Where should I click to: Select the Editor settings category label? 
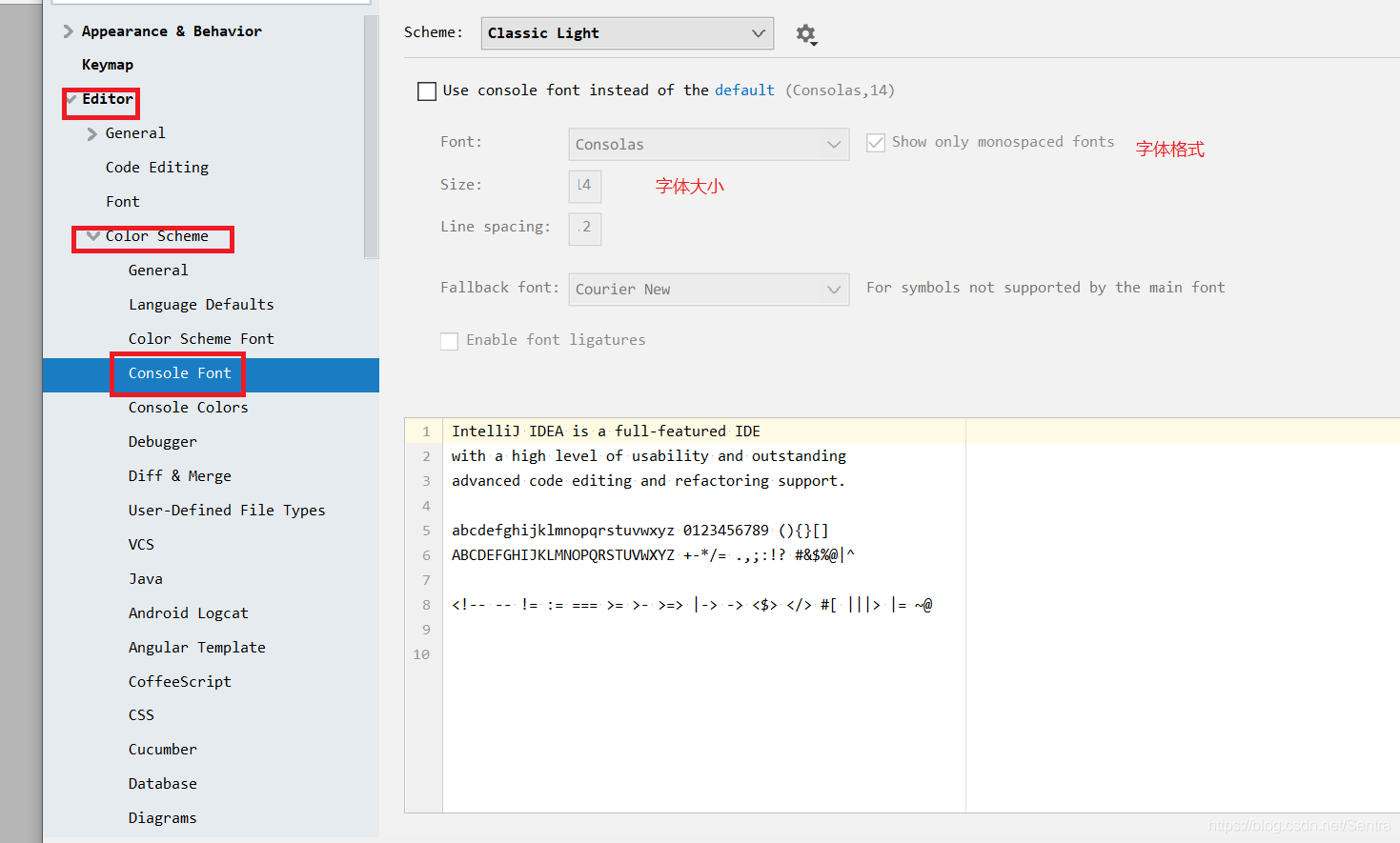pyautogui.click(x=108, y=99)
